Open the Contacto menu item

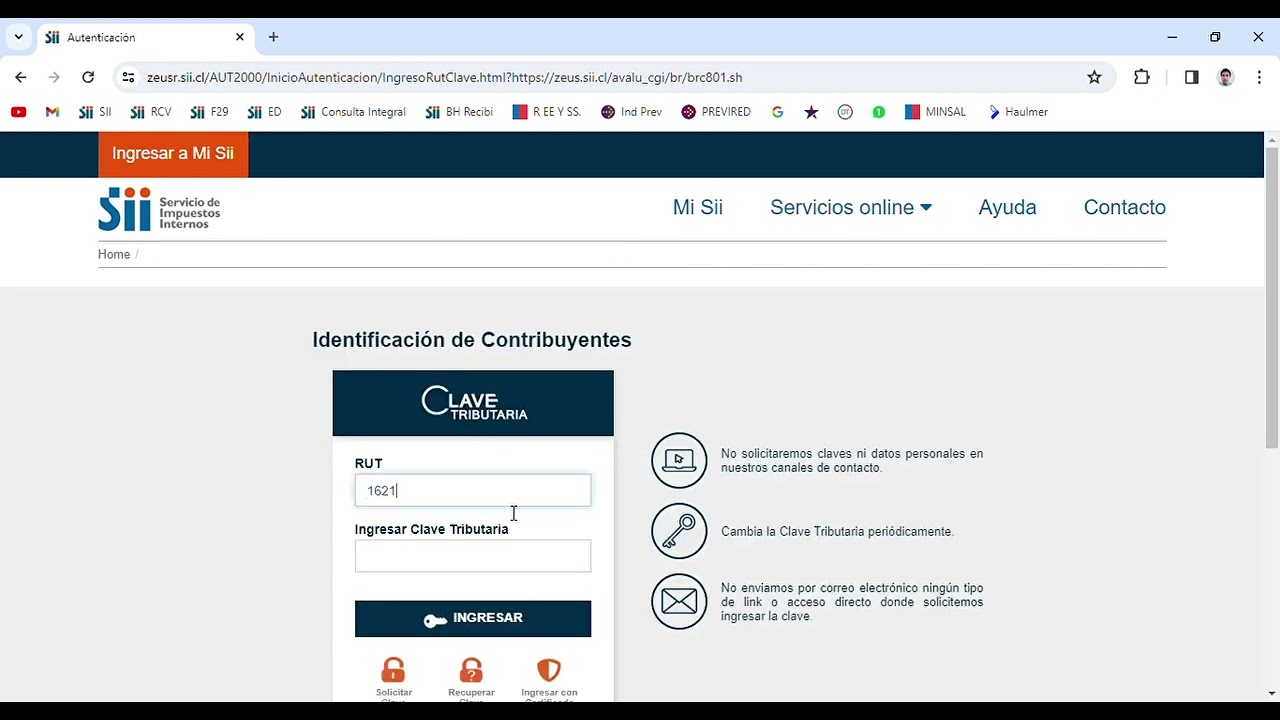pyautogui.click(x=1124, y=207)
